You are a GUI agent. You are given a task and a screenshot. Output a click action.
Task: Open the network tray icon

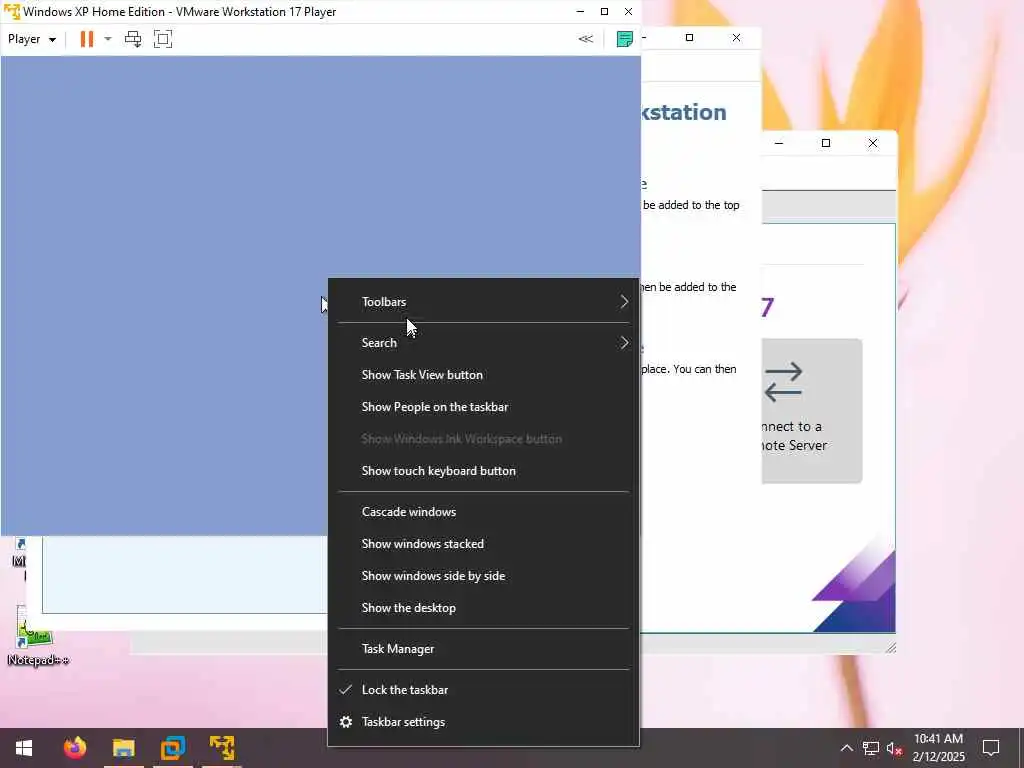(x=871, y=748)
